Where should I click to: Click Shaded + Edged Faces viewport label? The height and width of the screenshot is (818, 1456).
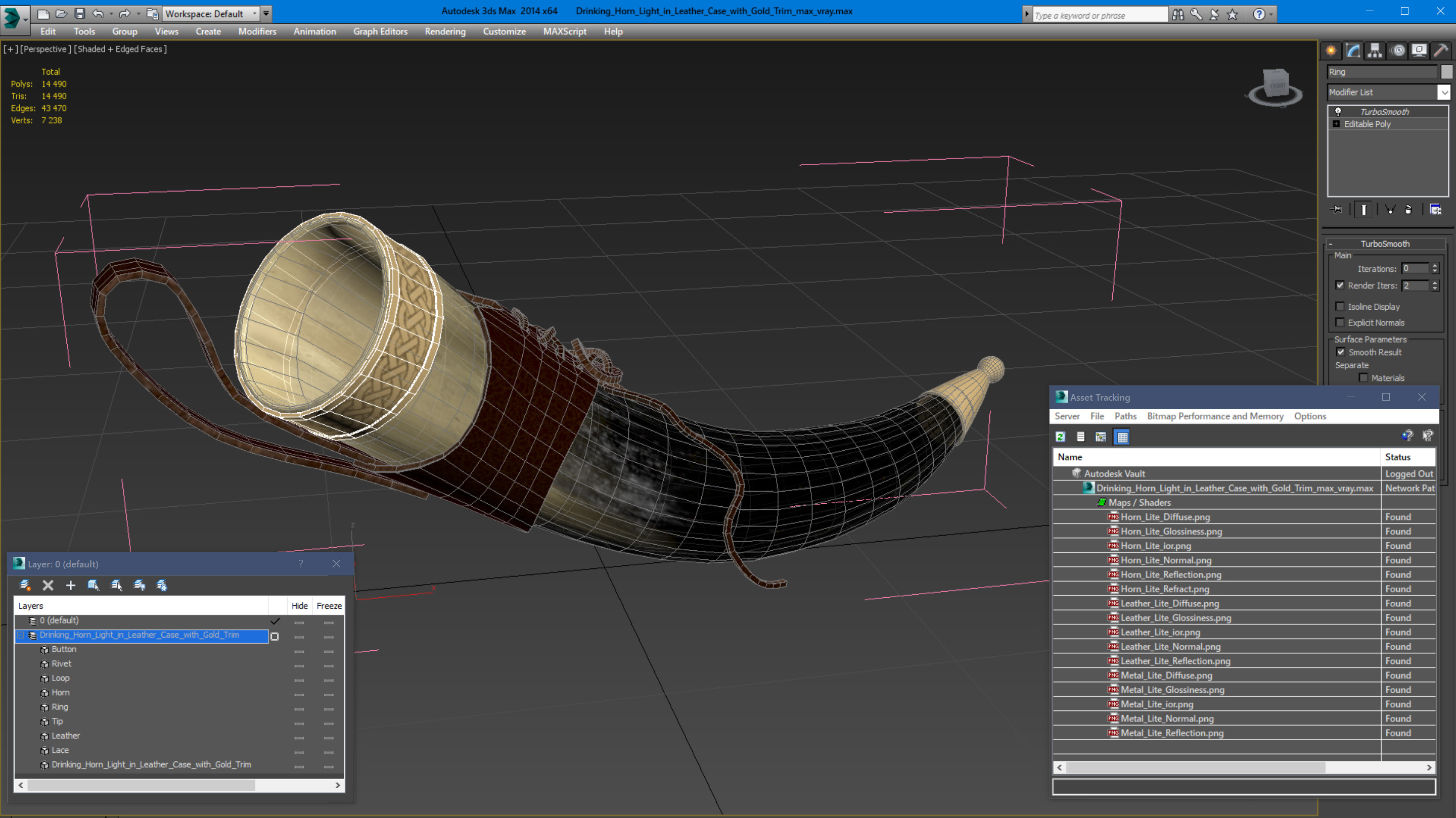(x=120, y=49)
